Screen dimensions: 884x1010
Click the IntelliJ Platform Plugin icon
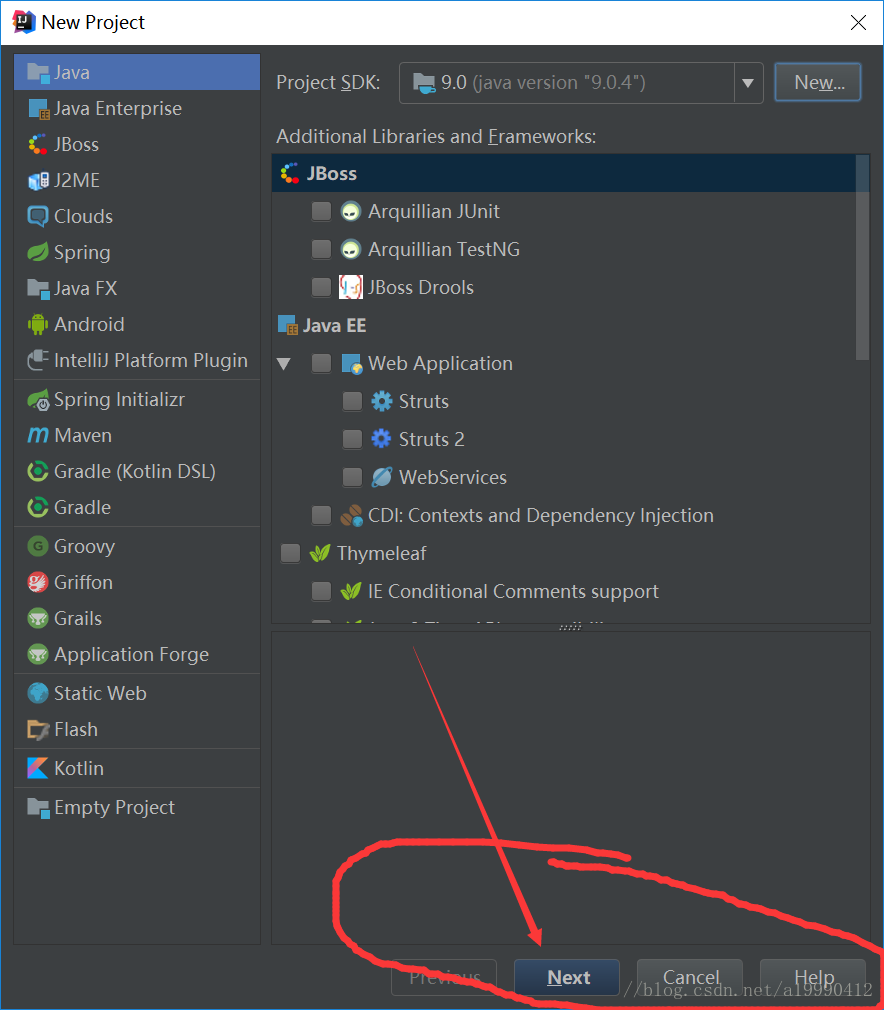38,360
